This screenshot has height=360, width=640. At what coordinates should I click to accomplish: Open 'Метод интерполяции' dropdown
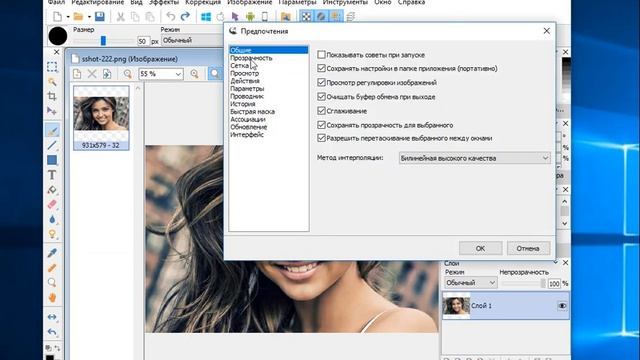coord(474,158)
